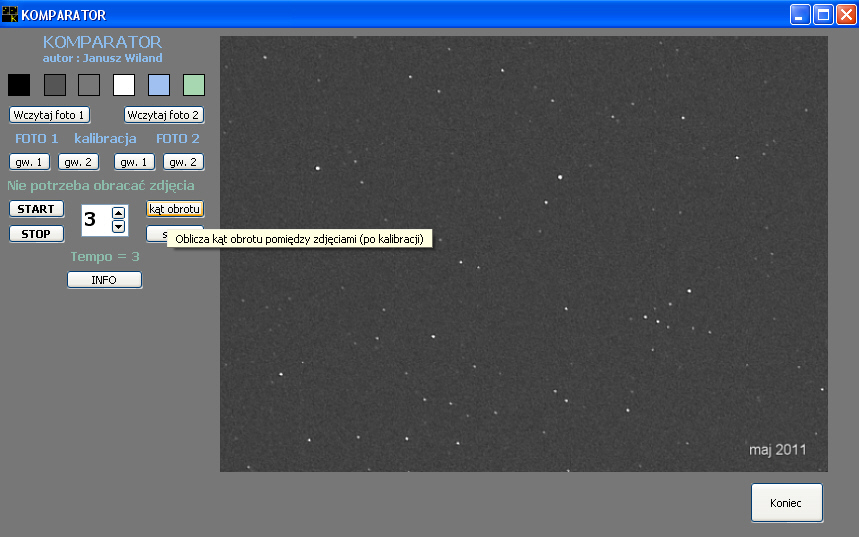Screen dimensions: 859x537
Task: Click the 'autor : Janusz Wiland' text
Action: point(102,58)
